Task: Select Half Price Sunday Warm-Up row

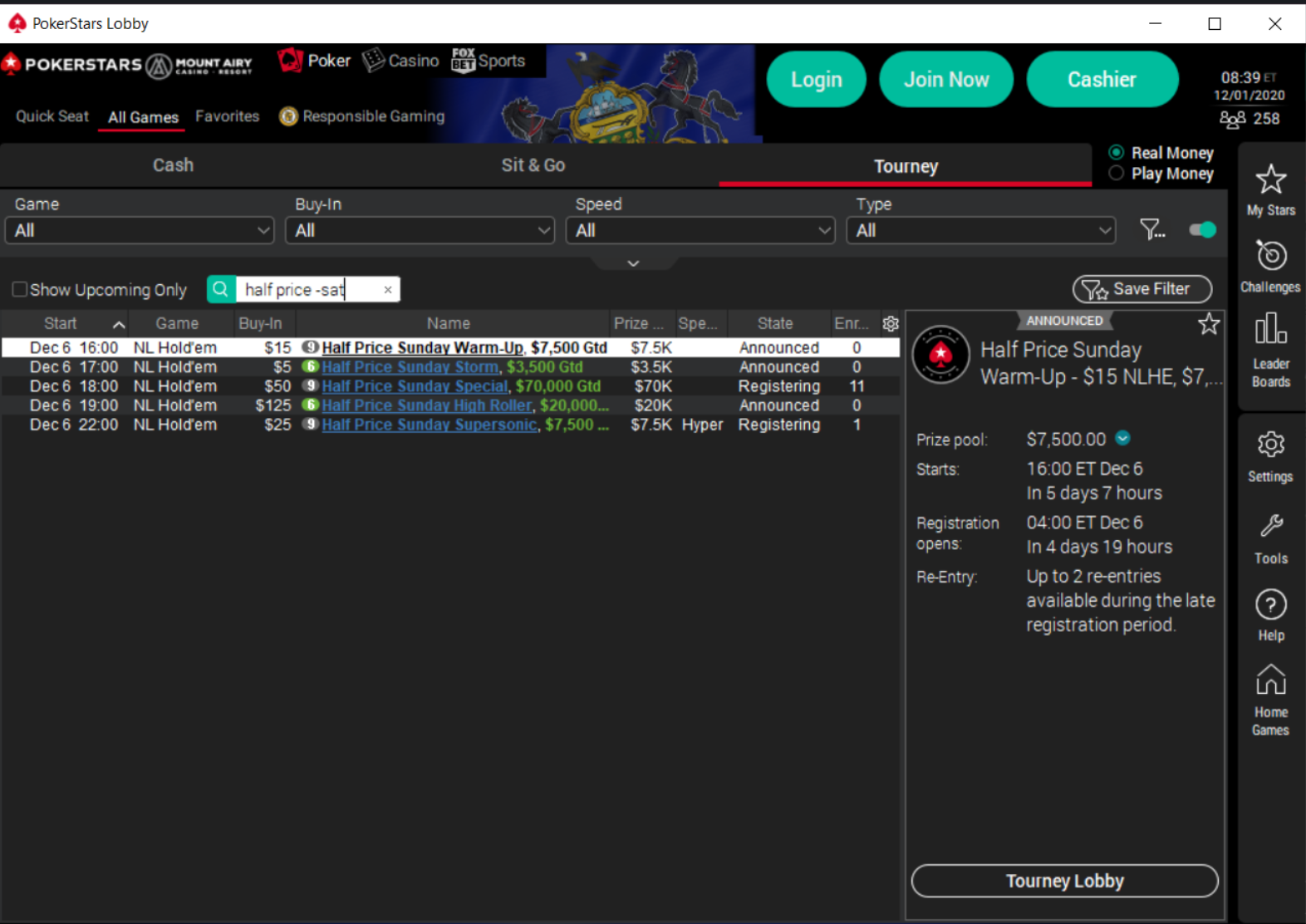Action: tap(450, 347)
